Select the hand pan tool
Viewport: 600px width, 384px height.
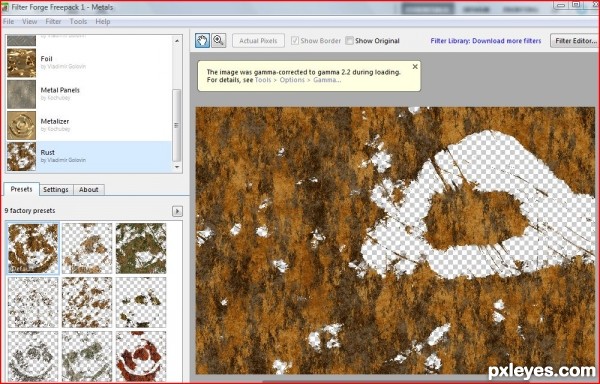[x=202, y=41]
